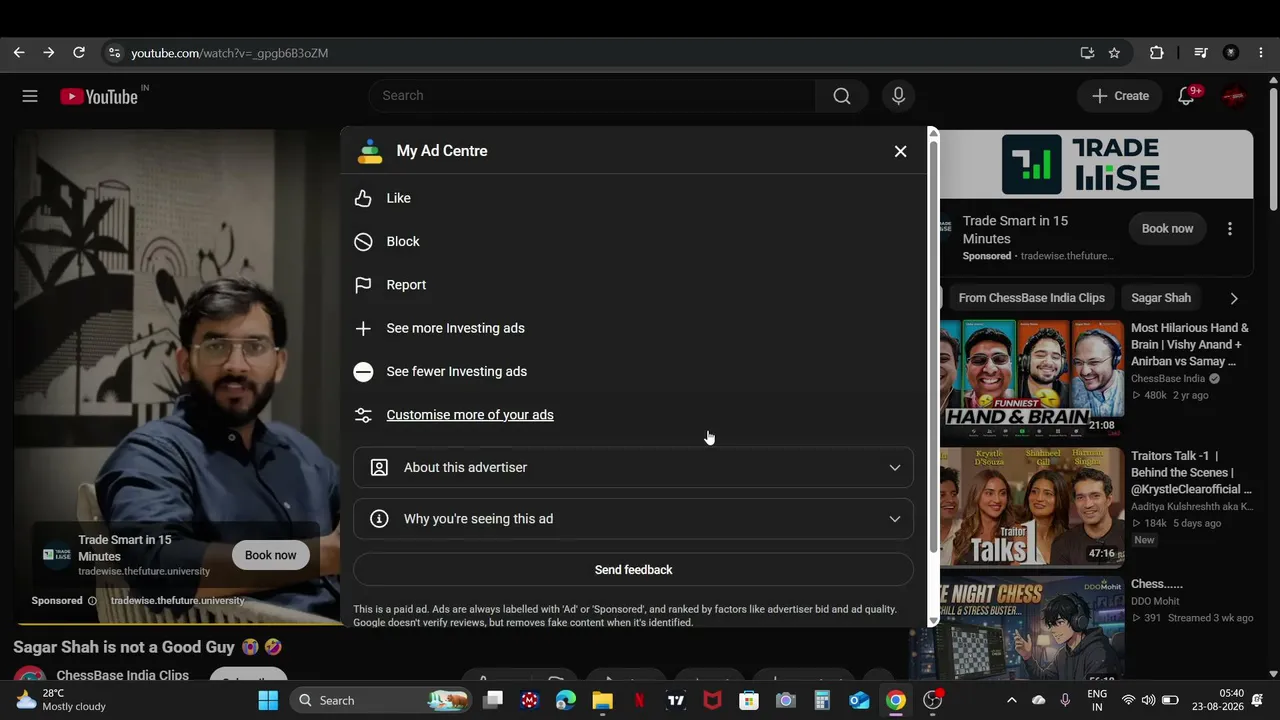Open the sidebar ad three-dot menu
The image size is (1280, 720).
tap(1230, 229)
